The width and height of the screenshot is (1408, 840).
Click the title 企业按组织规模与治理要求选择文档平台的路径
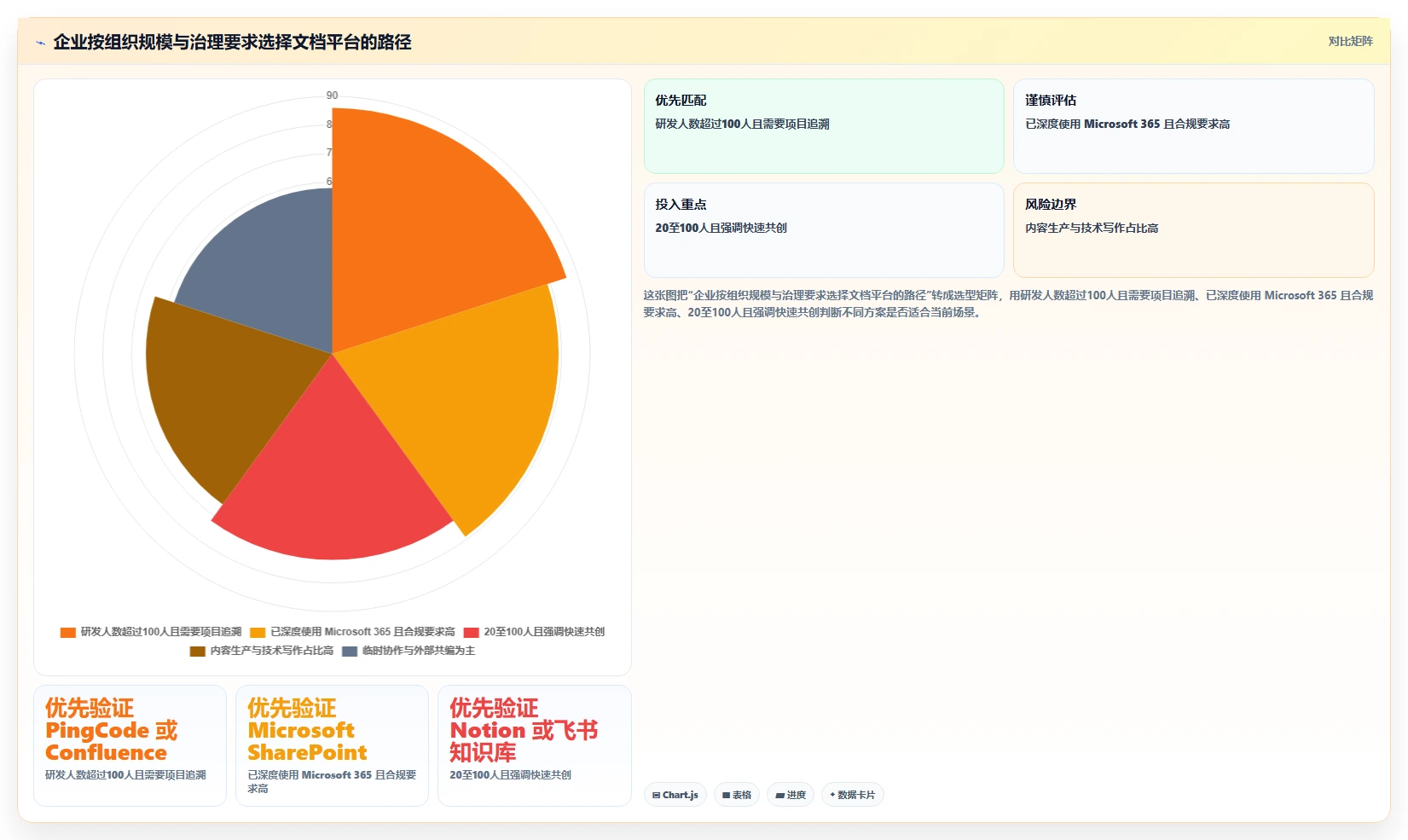pos(232,42)
